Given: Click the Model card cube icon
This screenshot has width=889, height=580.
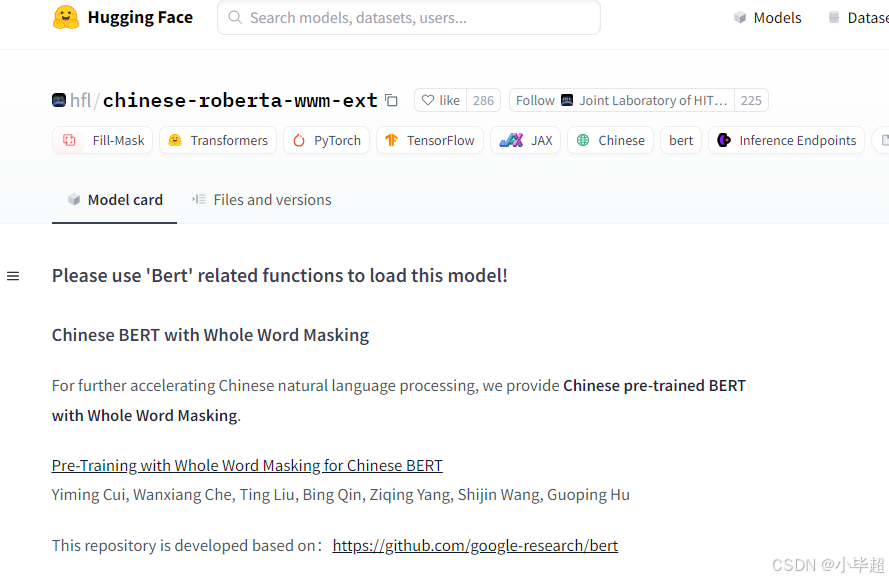Looking at the screenshot, I should [x=74, y=200].
